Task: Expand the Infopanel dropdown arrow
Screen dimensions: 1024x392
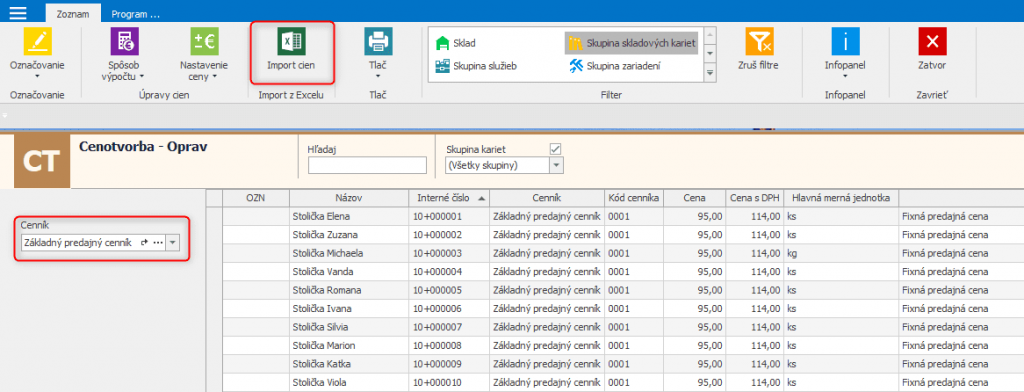Action: (845, 77)
